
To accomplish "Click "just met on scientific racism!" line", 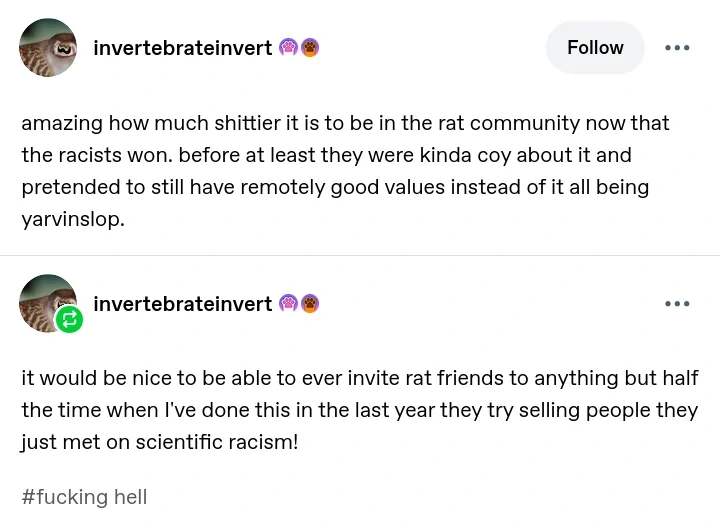I will (159, 442).
